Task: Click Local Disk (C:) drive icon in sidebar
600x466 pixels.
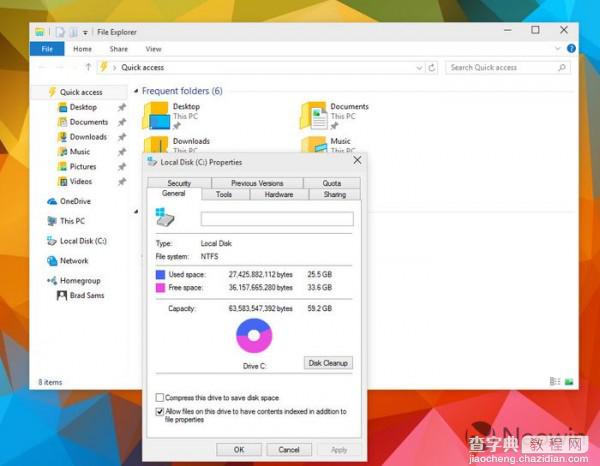Action: tap(52, 241)
